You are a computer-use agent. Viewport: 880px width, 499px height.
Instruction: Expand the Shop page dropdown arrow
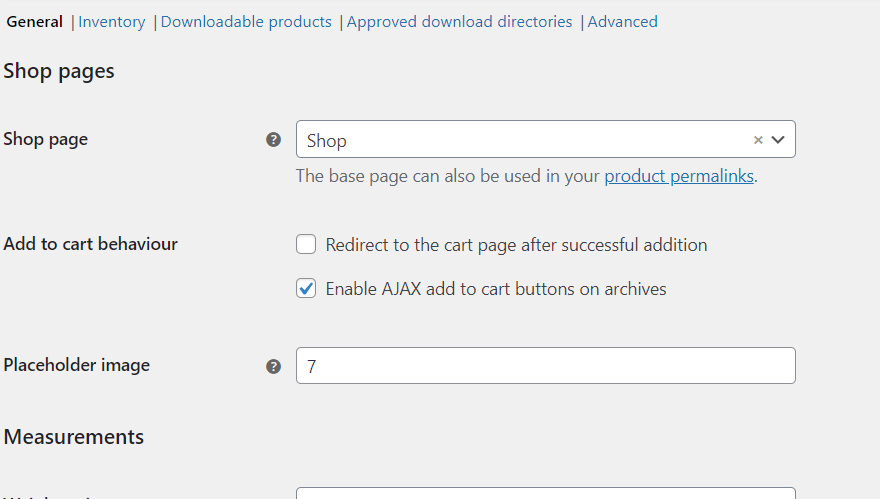pos(778,140)
